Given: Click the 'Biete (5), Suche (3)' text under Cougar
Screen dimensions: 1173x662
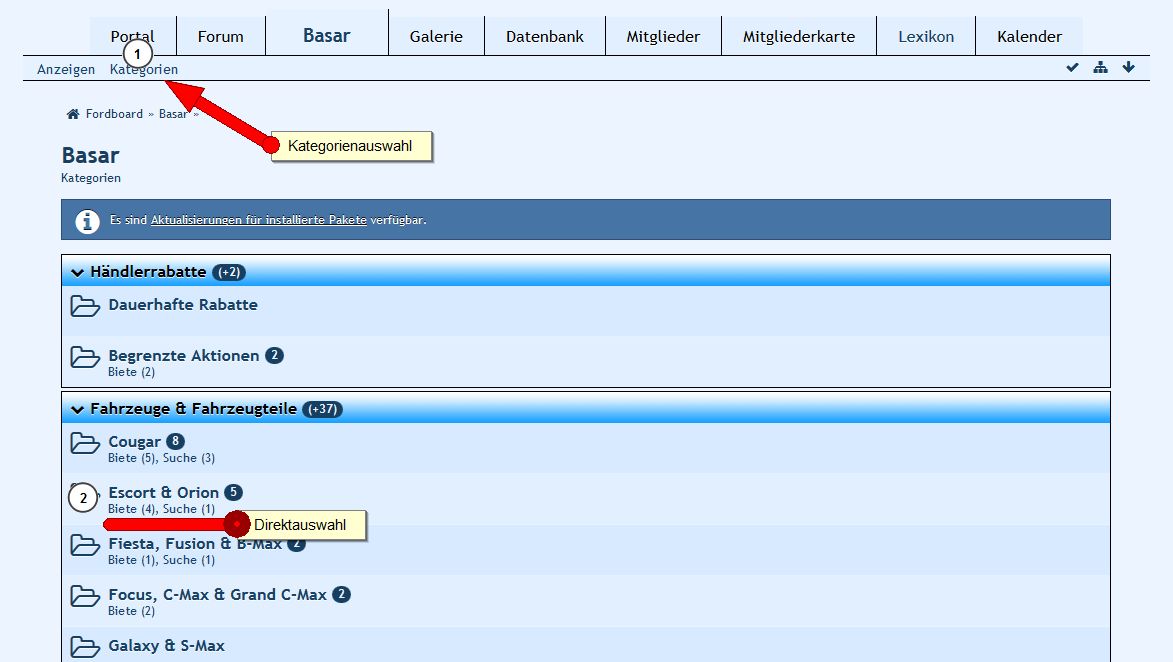Looking at the screenshot, I should [162, 458].
